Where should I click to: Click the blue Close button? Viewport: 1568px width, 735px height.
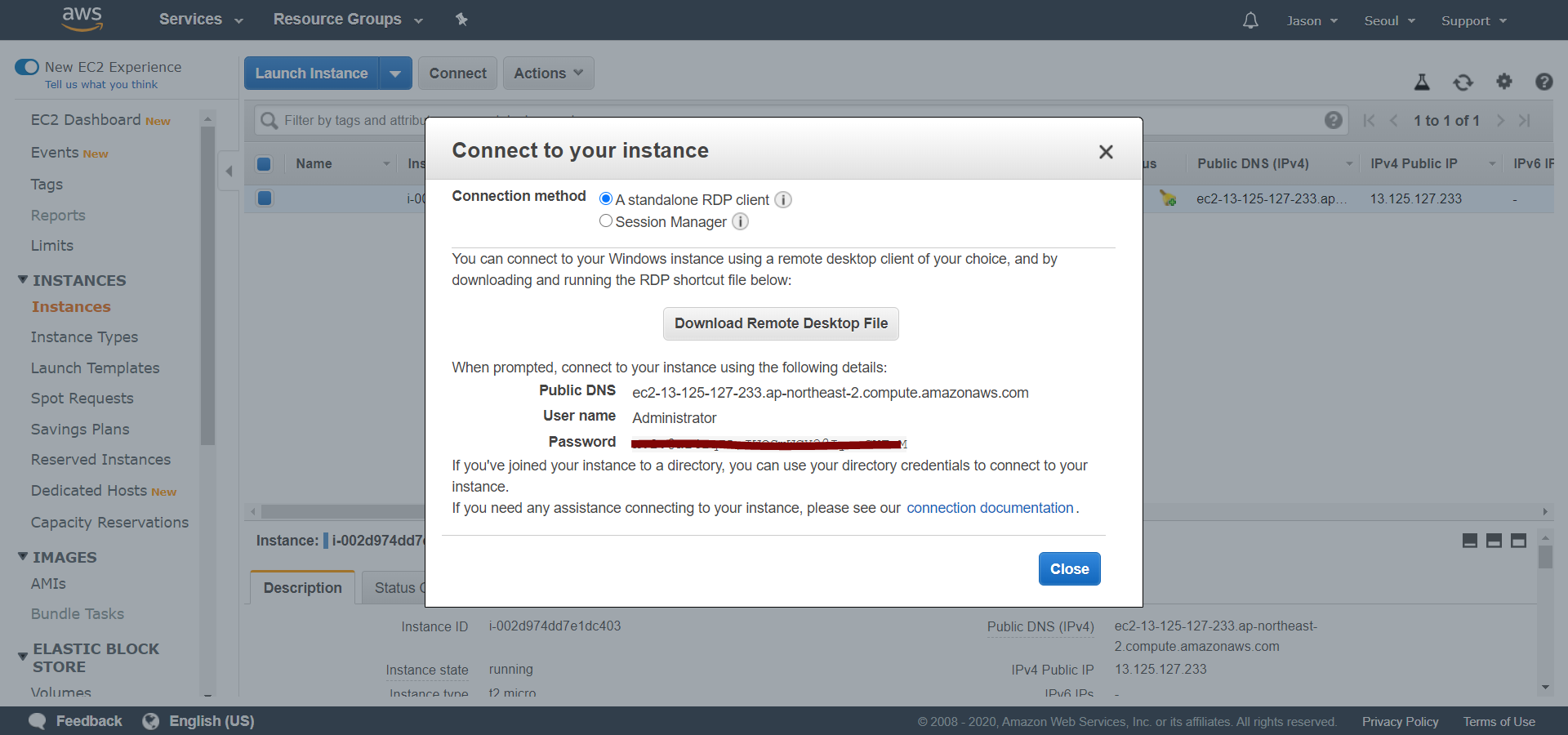pyautogui.click(x=1069, y=569)
